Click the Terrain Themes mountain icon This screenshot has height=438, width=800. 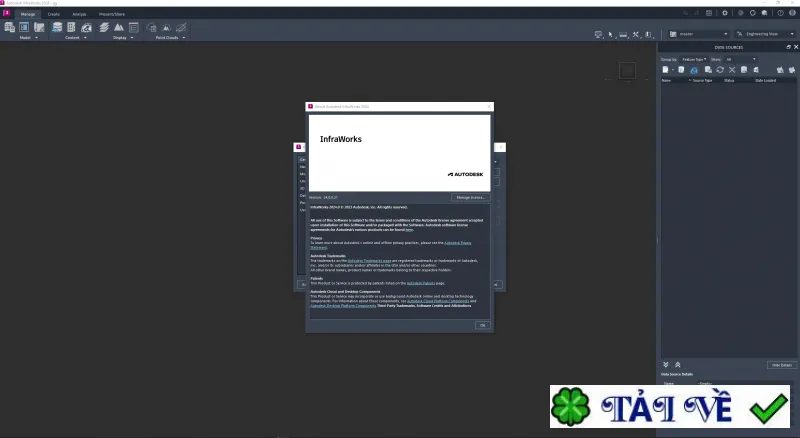(119, 28)
